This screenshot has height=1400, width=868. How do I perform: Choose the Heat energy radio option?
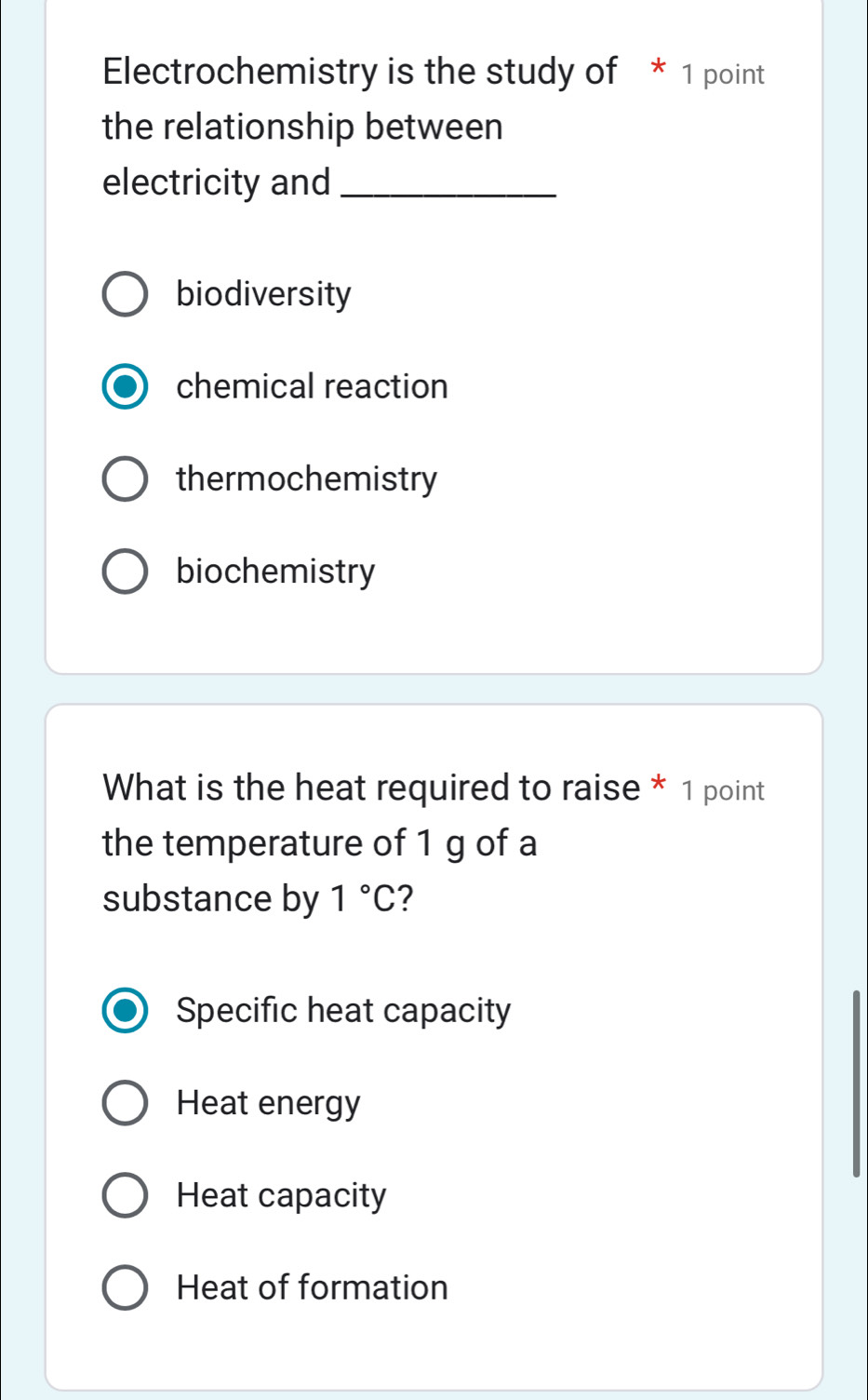coord(124,1104)
